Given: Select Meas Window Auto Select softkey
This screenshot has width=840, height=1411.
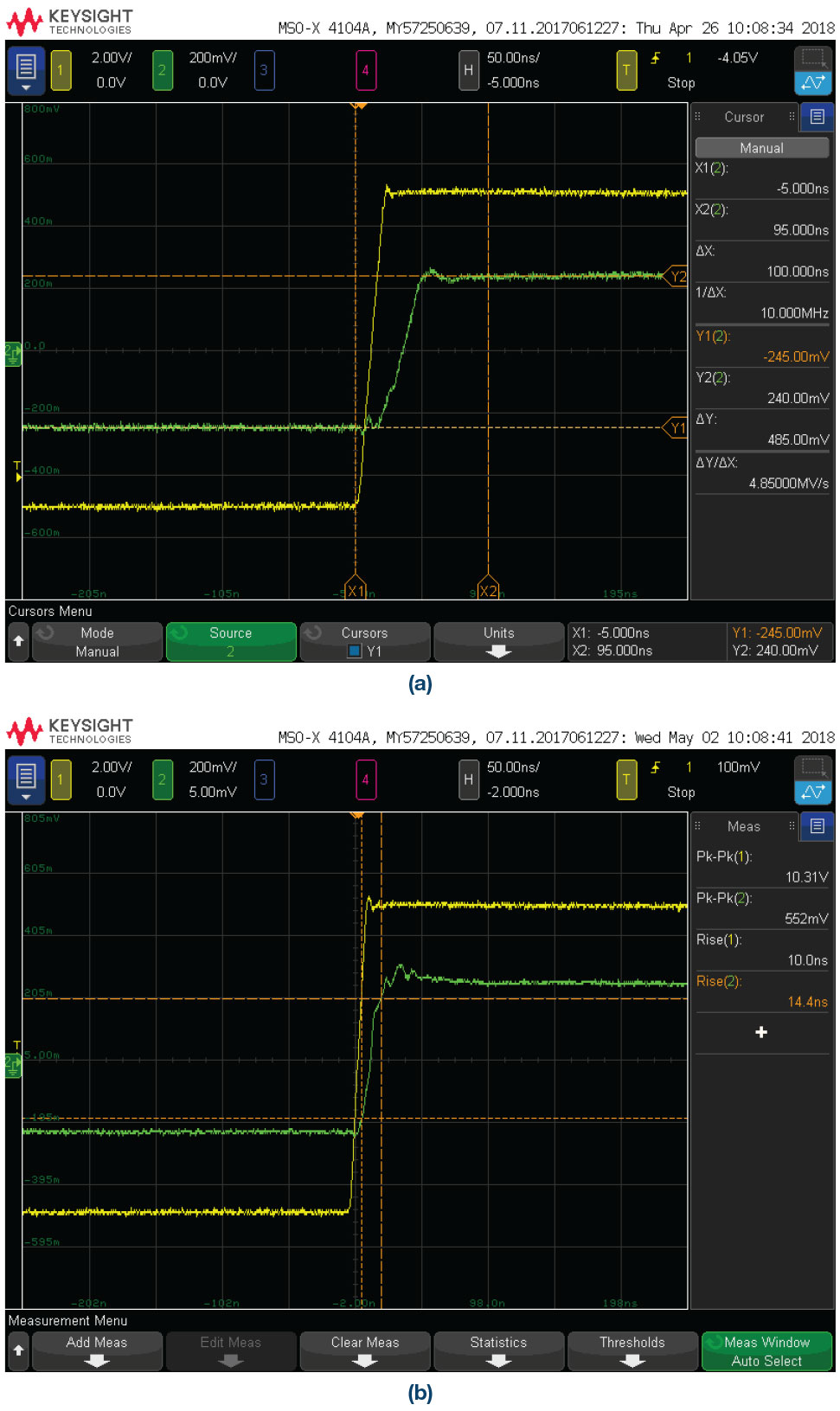Looking at the screenshot, I should (x=766, y=1351).
